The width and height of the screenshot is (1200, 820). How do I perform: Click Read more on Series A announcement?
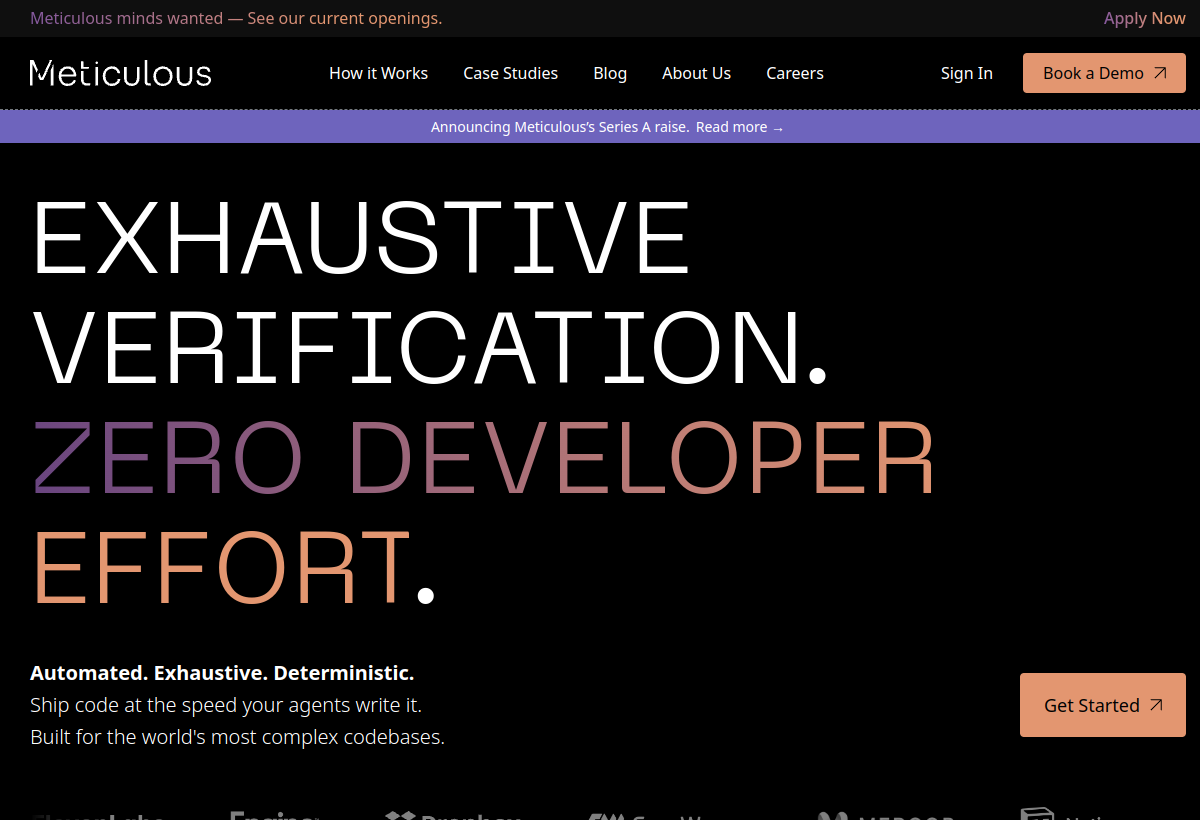pyautogui.click(x=740, y=127)
